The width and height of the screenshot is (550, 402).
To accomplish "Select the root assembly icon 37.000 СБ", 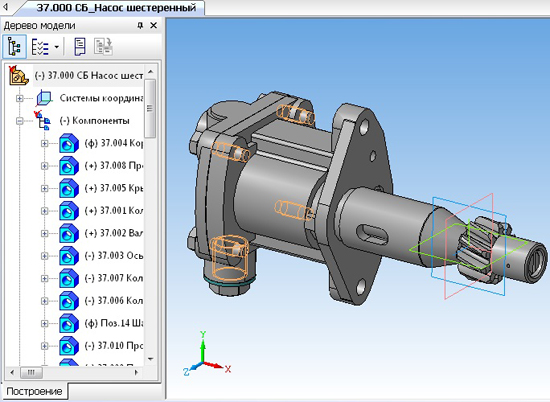I will pyautogui.click(x=18, y=75).
